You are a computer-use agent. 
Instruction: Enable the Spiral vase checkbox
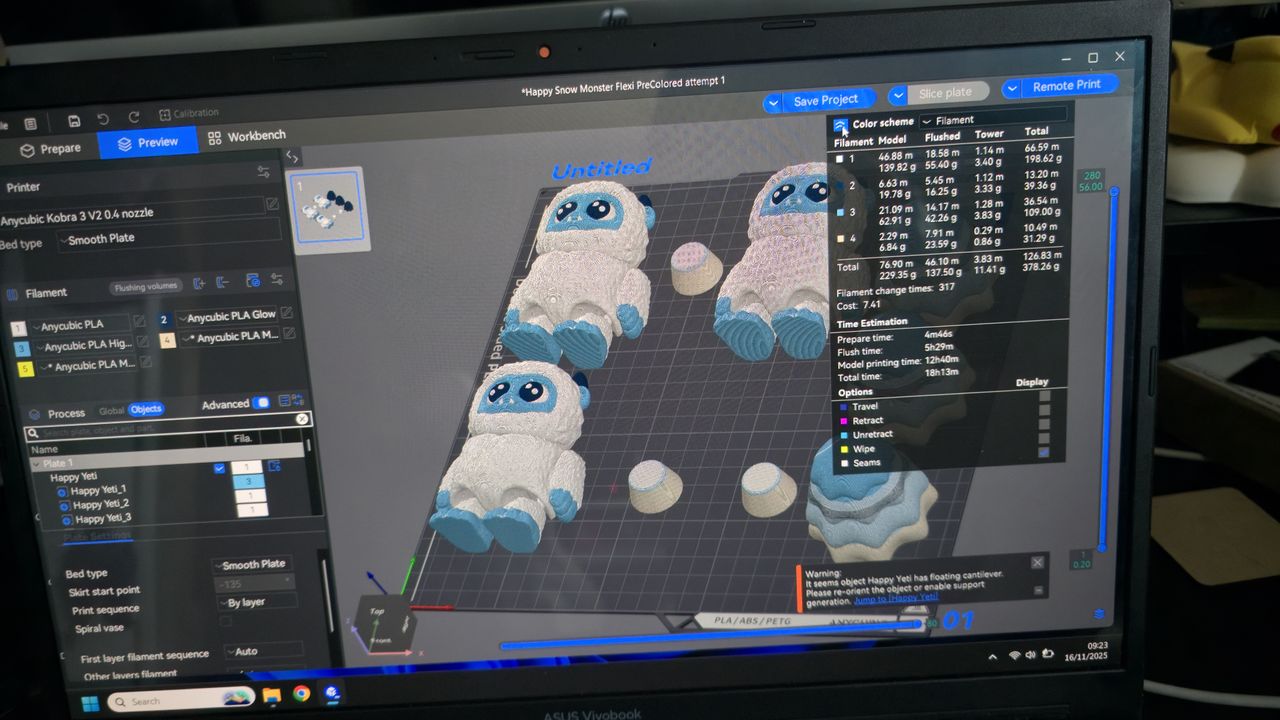(224, 621)
